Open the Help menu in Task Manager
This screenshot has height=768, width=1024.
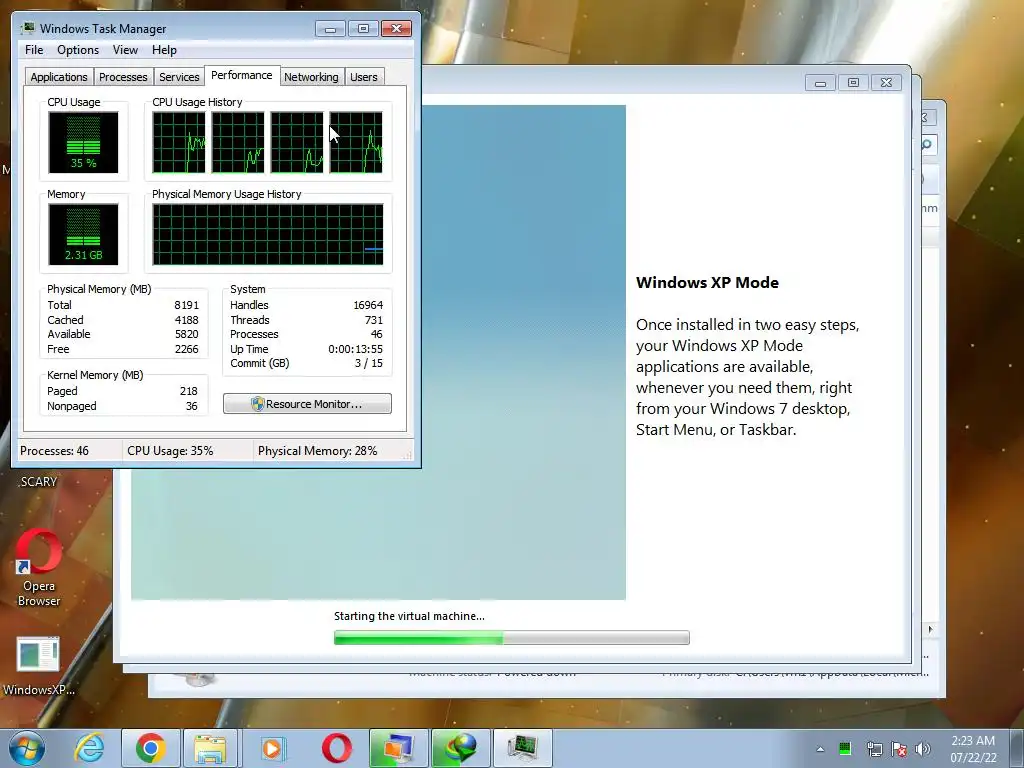[x=164, y=50]
